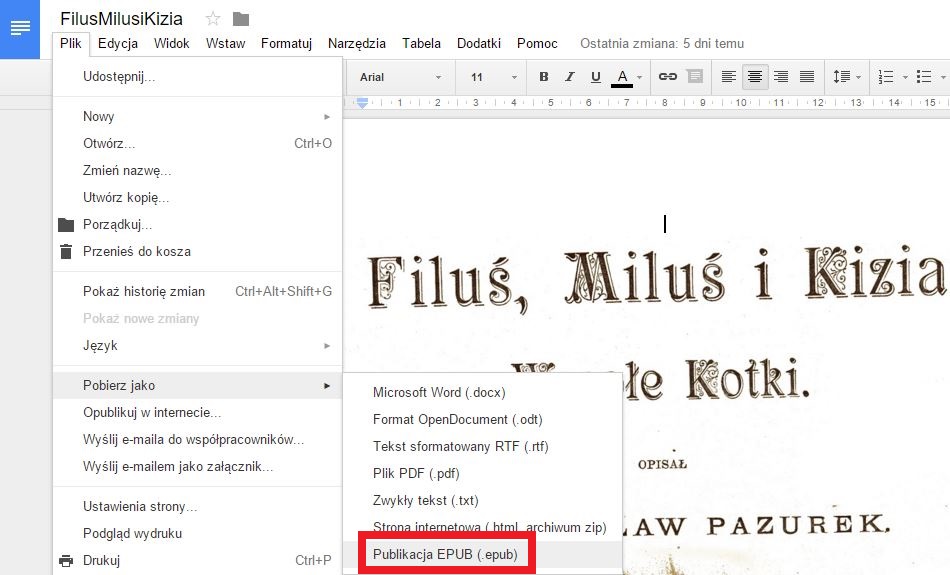Select Wyślij e-mailem jako załącznik...

click(198, 467)
